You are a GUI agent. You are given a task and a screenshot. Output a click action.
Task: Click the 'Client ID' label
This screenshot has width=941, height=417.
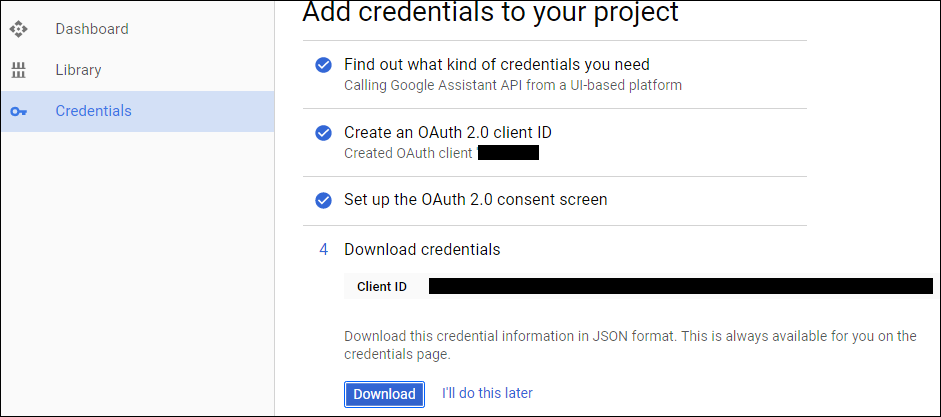(x=382, y=287)
